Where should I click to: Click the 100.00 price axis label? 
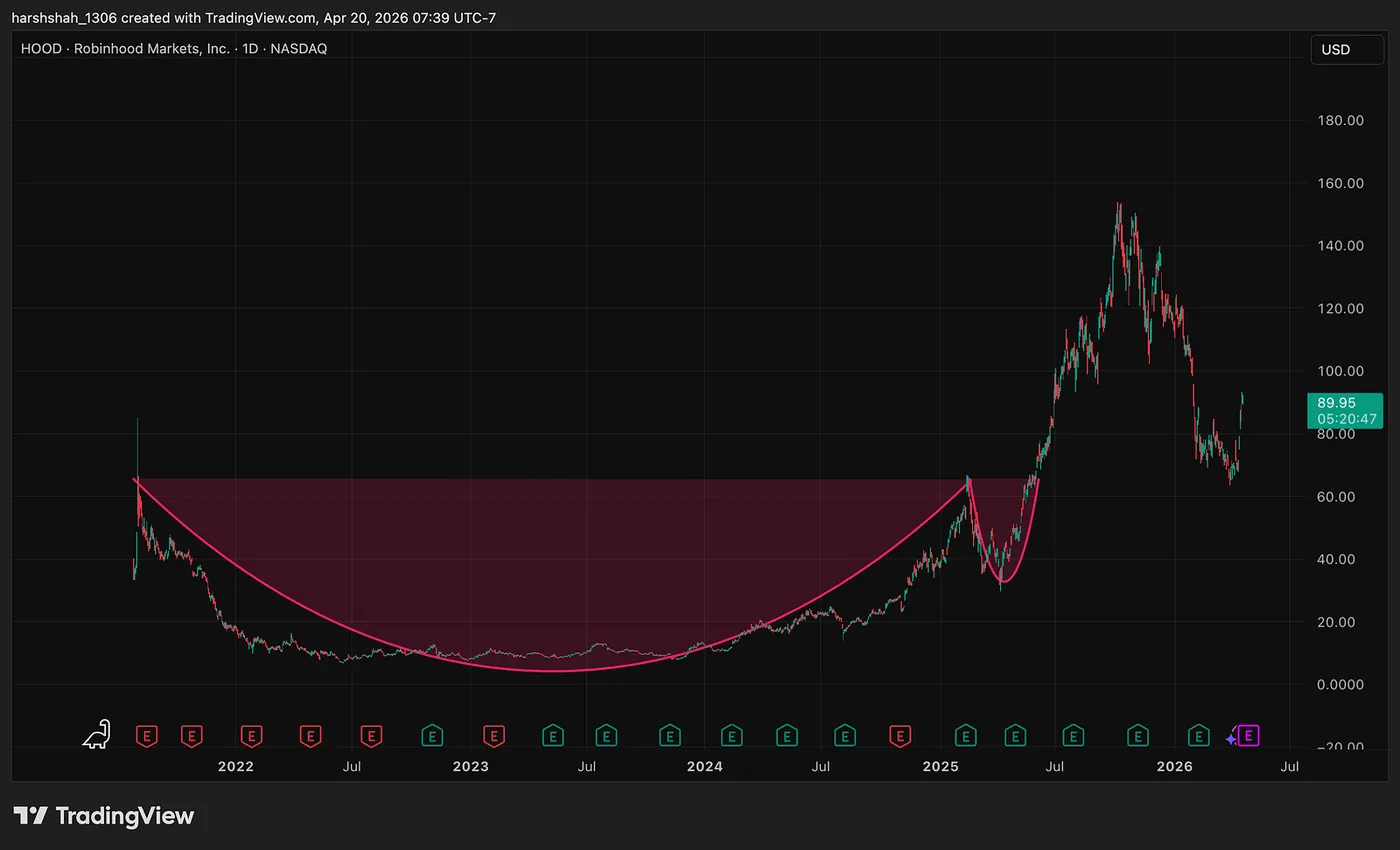point(1341,371)
